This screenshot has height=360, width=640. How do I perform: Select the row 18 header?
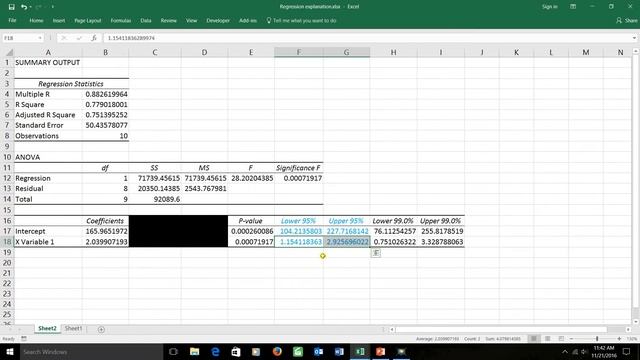click(7, 242)
